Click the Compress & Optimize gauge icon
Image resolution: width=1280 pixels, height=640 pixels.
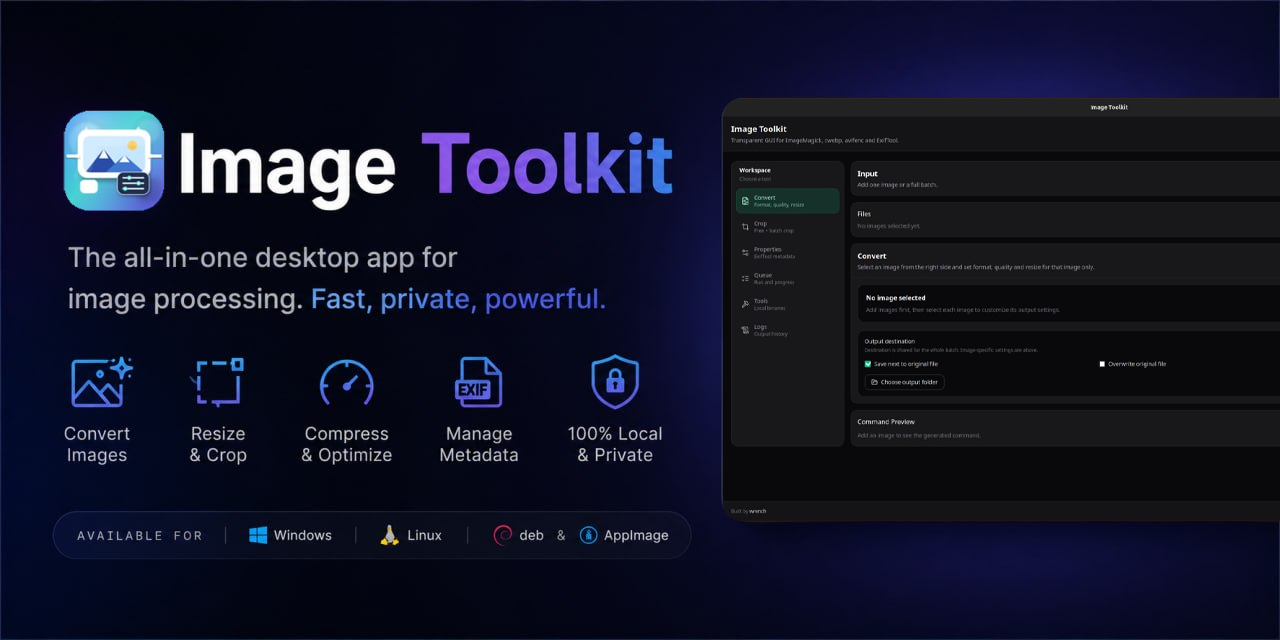coord(346,382)
